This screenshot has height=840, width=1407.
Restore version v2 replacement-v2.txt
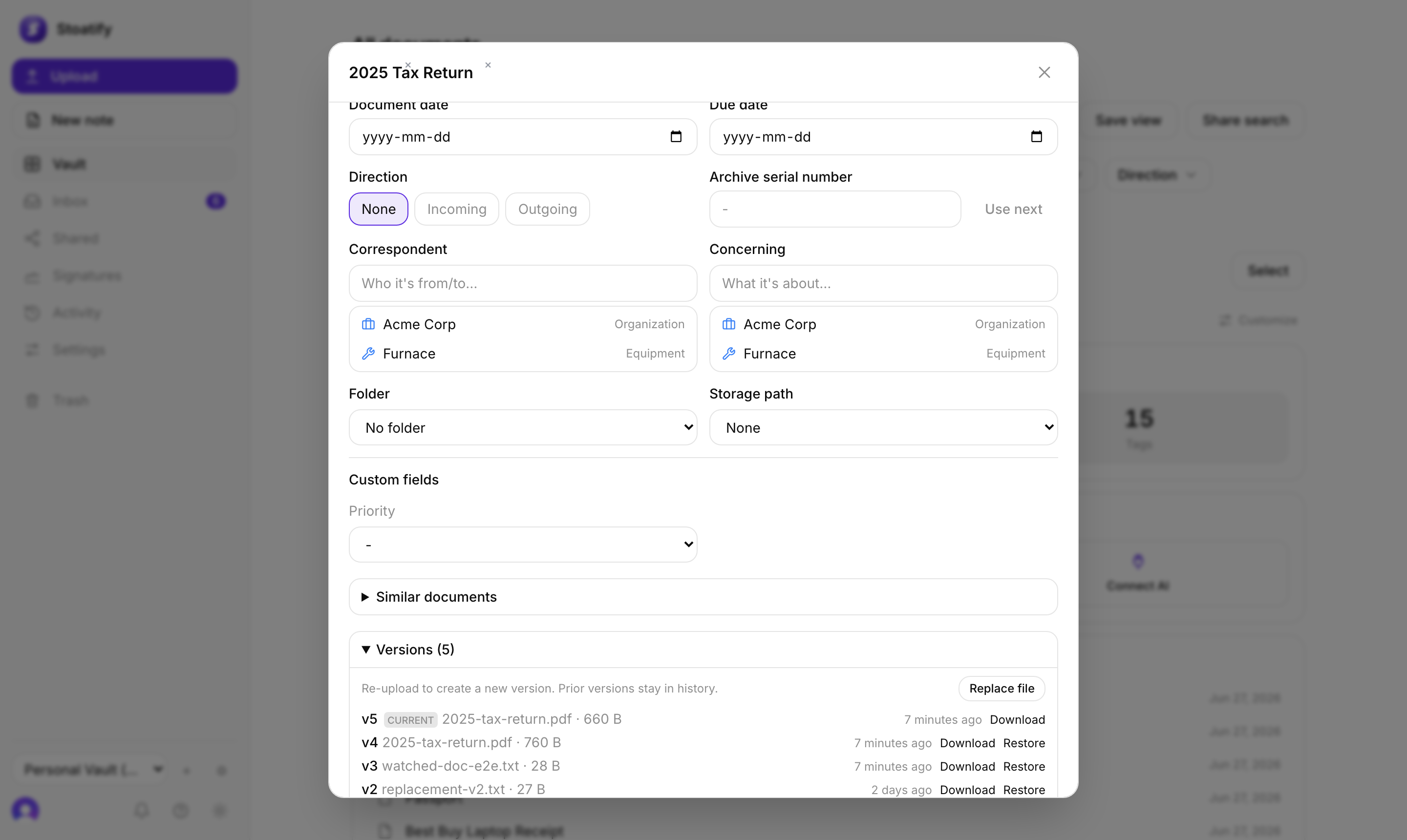(1023, 790)
